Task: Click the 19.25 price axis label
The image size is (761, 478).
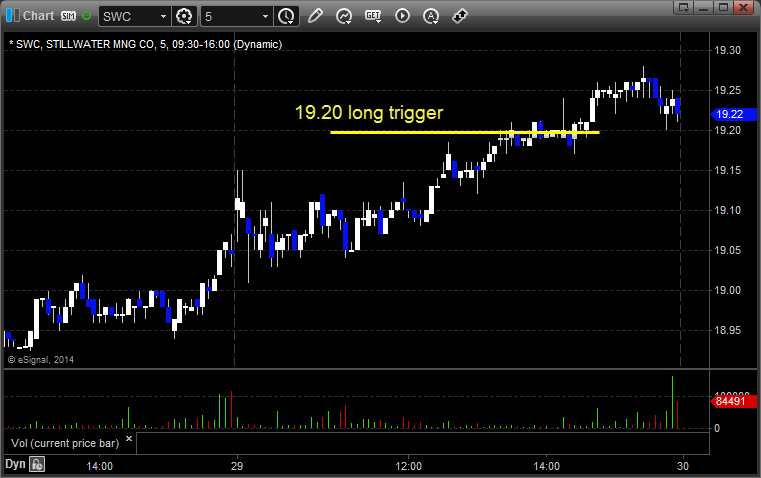Action: click(727, 90)
